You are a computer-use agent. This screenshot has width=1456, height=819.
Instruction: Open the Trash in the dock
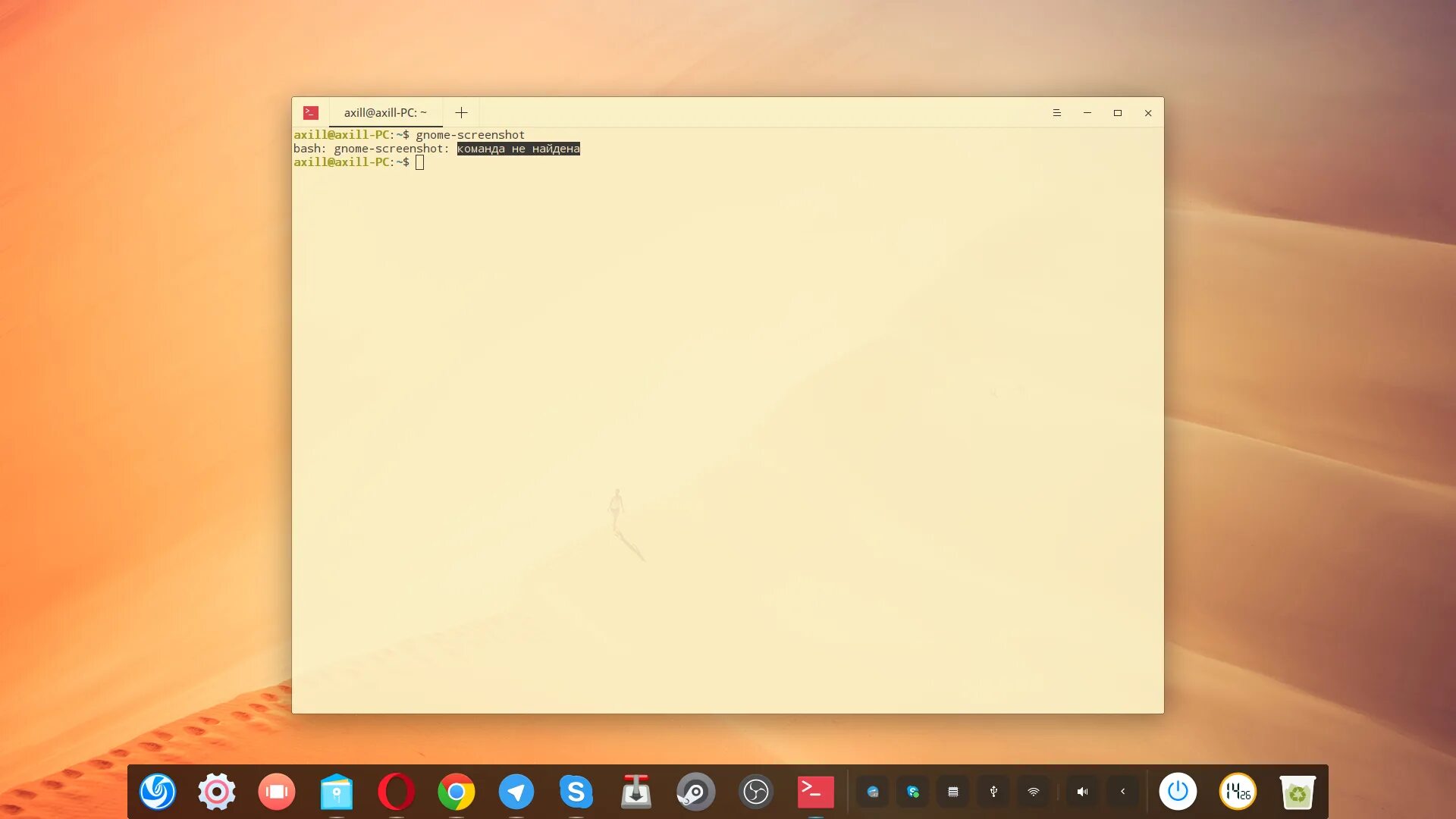click(1297, 792)
